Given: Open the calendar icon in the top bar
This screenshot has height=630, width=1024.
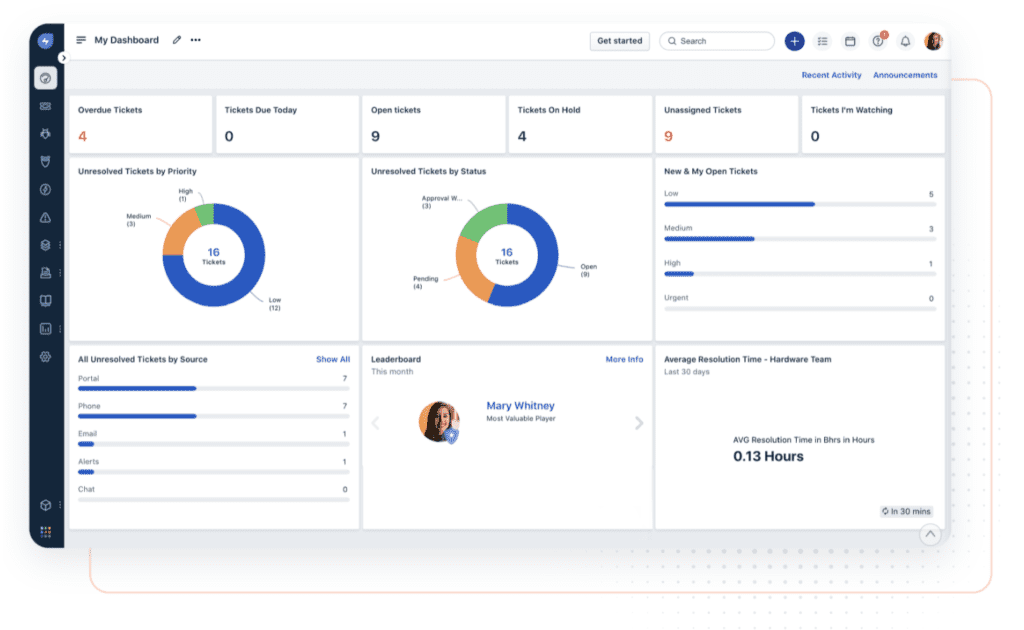Looking at the screenshot, I should (849, 41).
